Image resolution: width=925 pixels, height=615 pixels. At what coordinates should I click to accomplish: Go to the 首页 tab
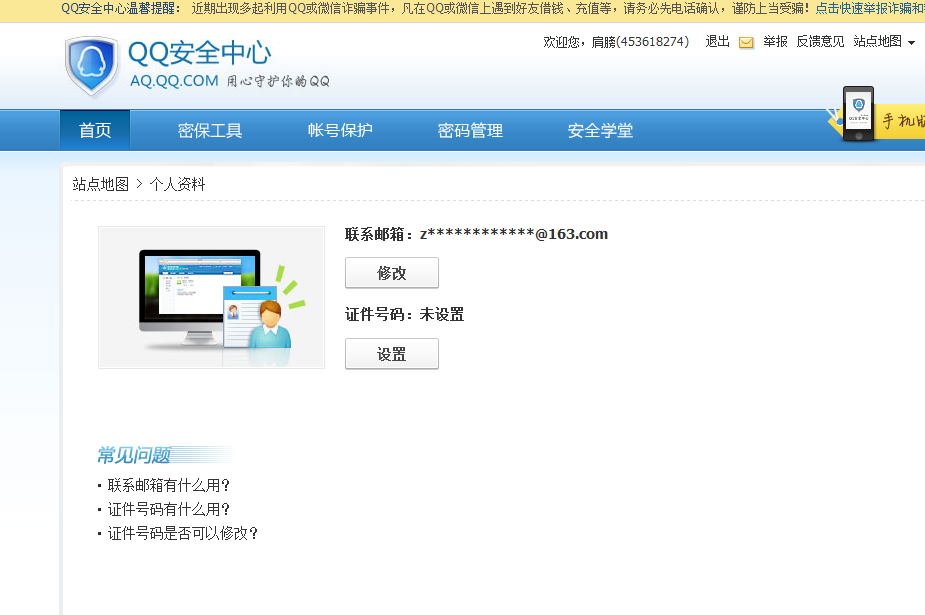coord(95,130)
